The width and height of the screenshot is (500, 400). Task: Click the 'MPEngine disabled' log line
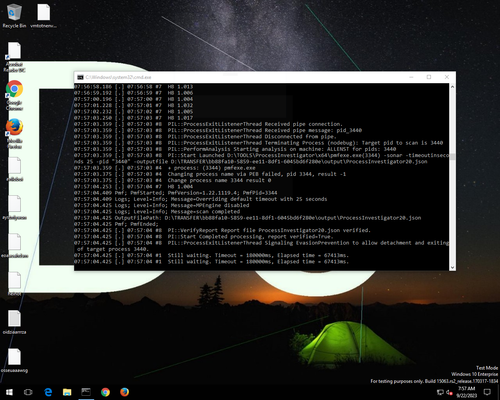click(162, 205)
